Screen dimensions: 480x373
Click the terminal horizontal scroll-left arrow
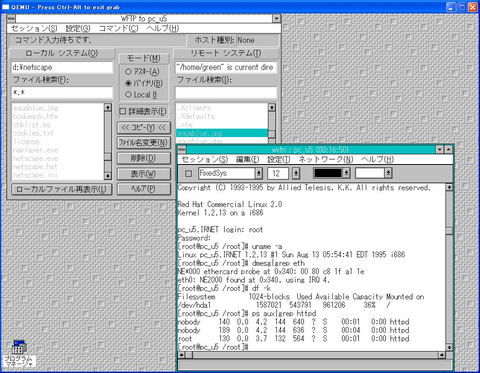coord(182,355)
